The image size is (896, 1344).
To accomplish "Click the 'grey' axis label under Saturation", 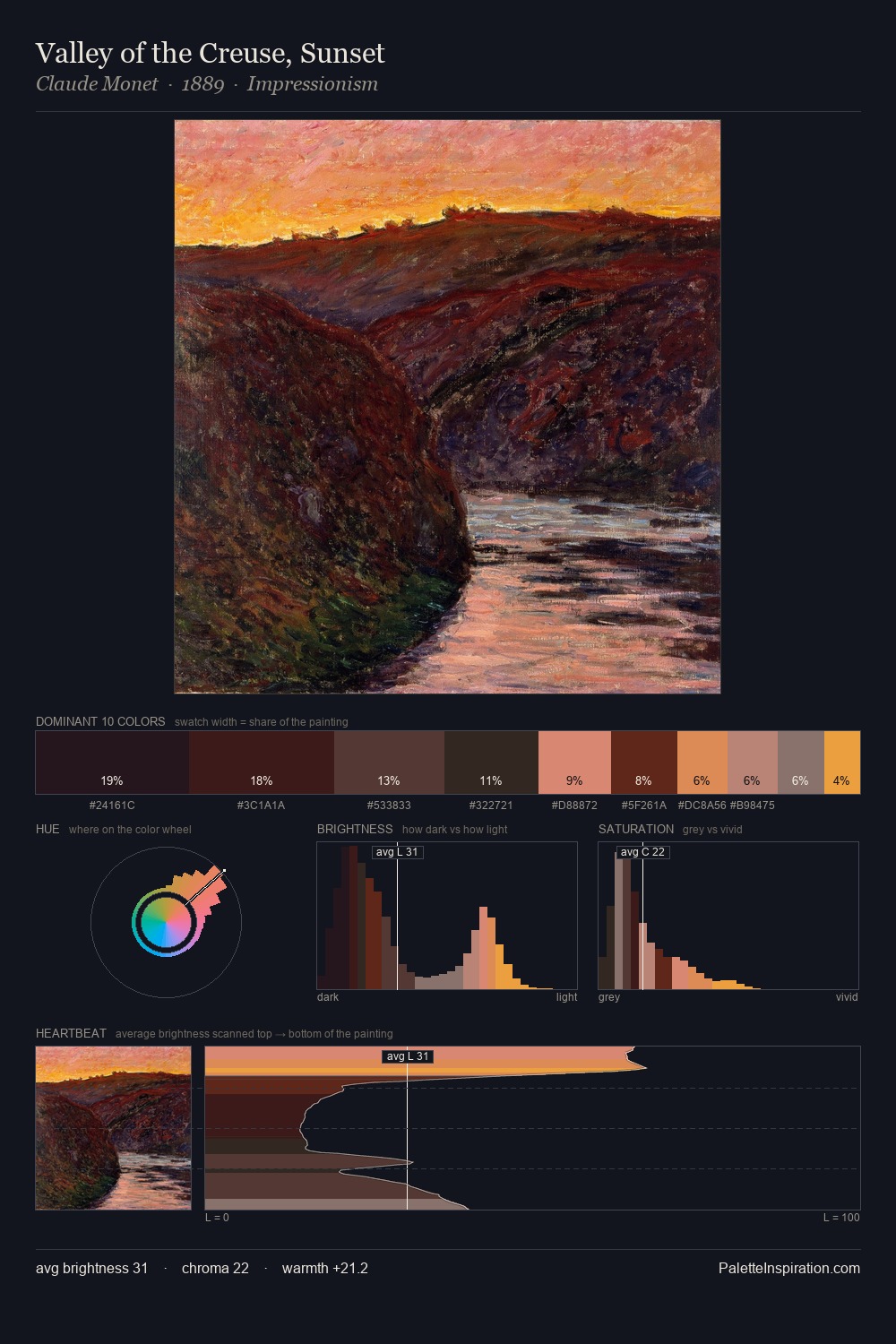I will [x=609, y=997].
